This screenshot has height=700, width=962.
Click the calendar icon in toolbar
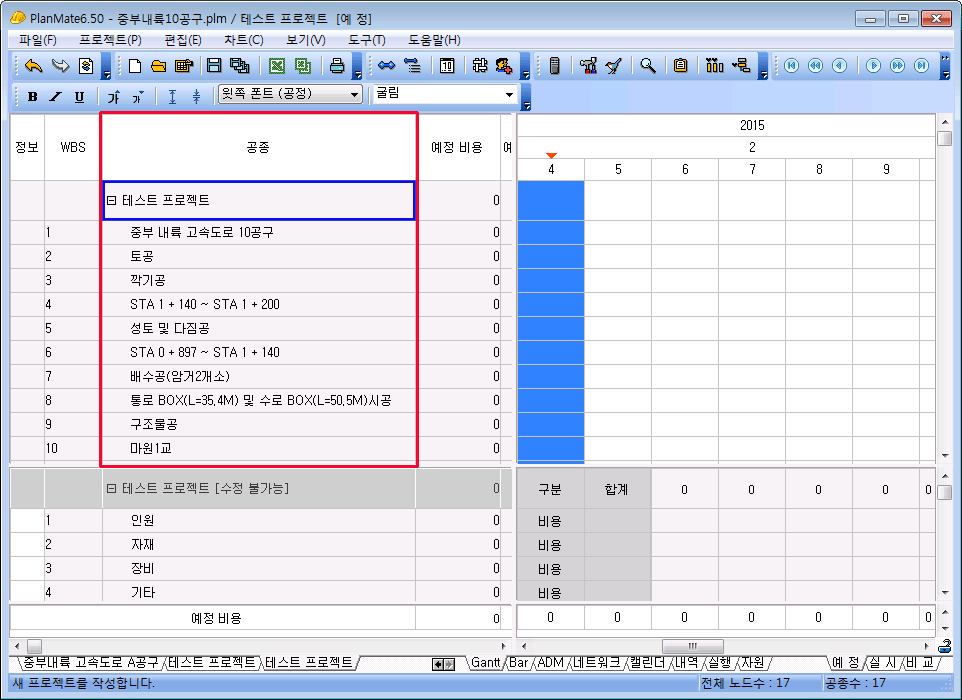pos(447,66)
